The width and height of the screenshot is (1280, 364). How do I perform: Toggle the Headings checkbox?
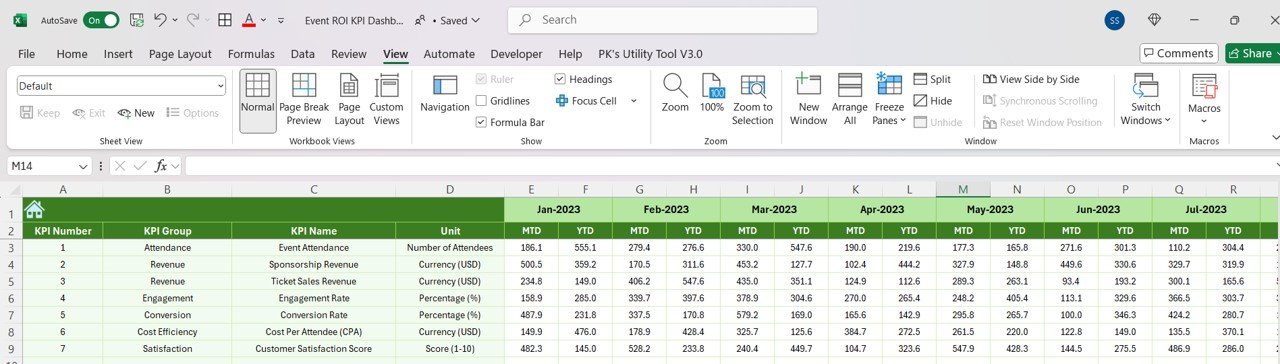(560, 79)
